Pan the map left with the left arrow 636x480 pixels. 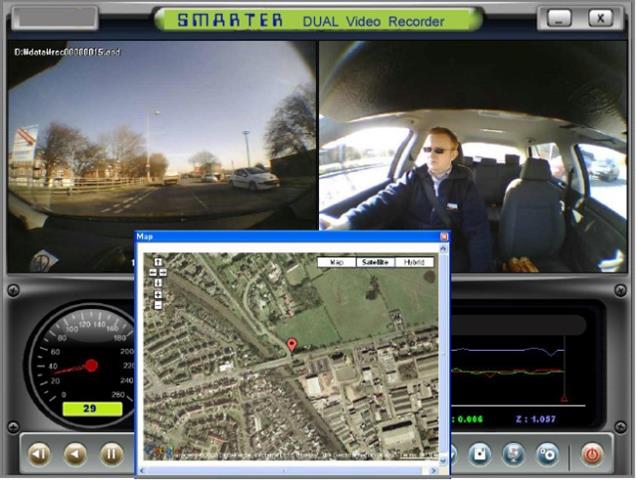(153, 272)
